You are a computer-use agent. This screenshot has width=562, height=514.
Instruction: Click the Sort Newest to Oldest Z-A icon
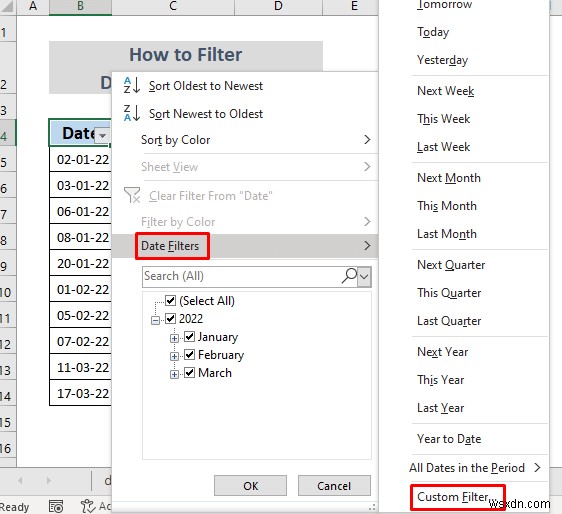[x=131, y=113]
